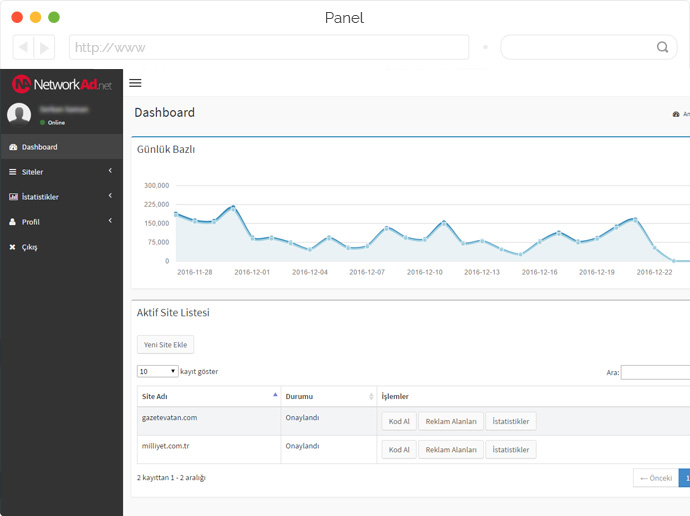Open Dashboard in the sidebar menu
This screenshot has width=690, height=516.
[62, 147]
